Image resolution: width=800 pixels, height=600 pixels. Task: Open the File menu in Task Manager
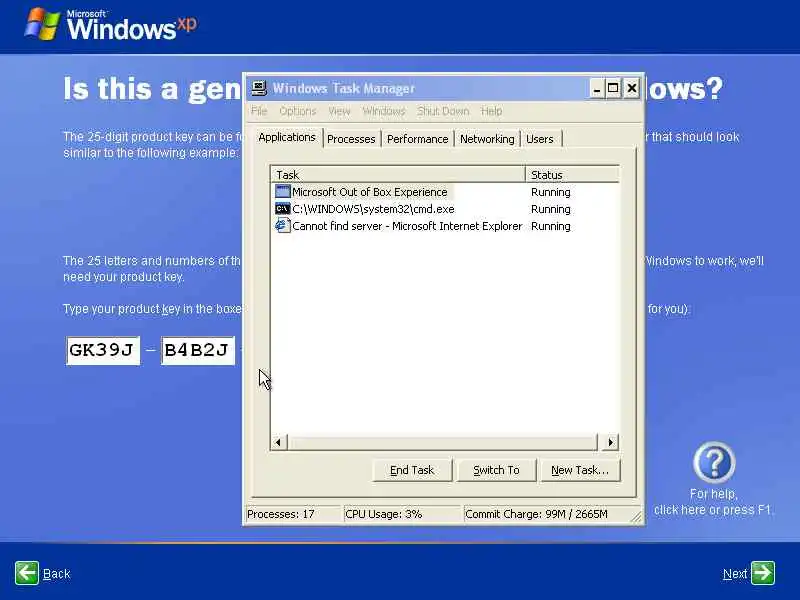[259, 111]
